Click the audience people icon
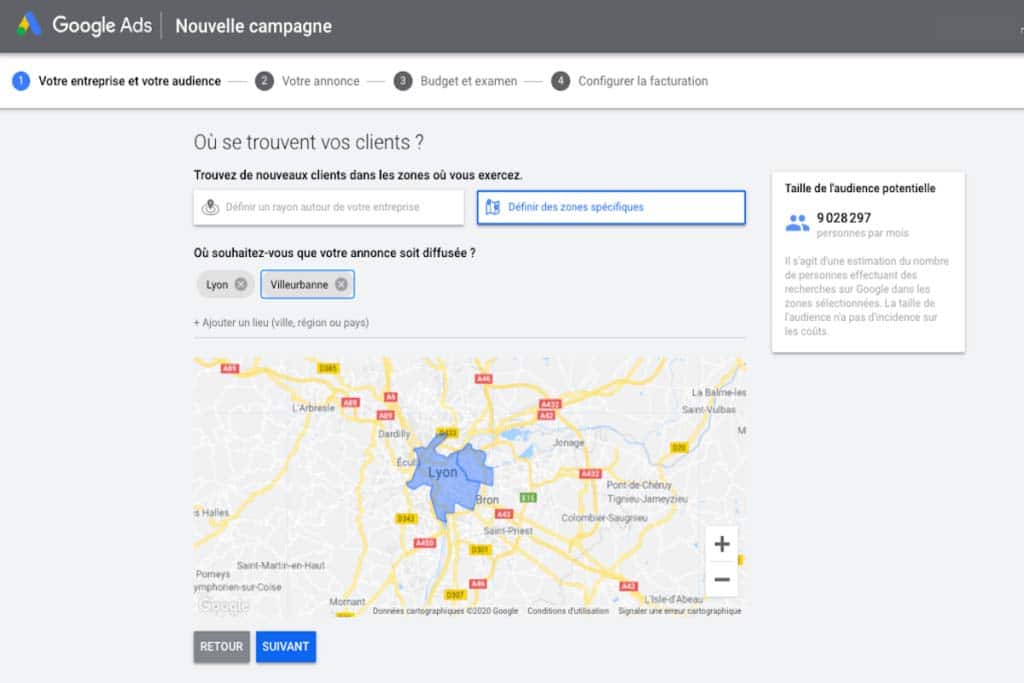 pos(797,223)
